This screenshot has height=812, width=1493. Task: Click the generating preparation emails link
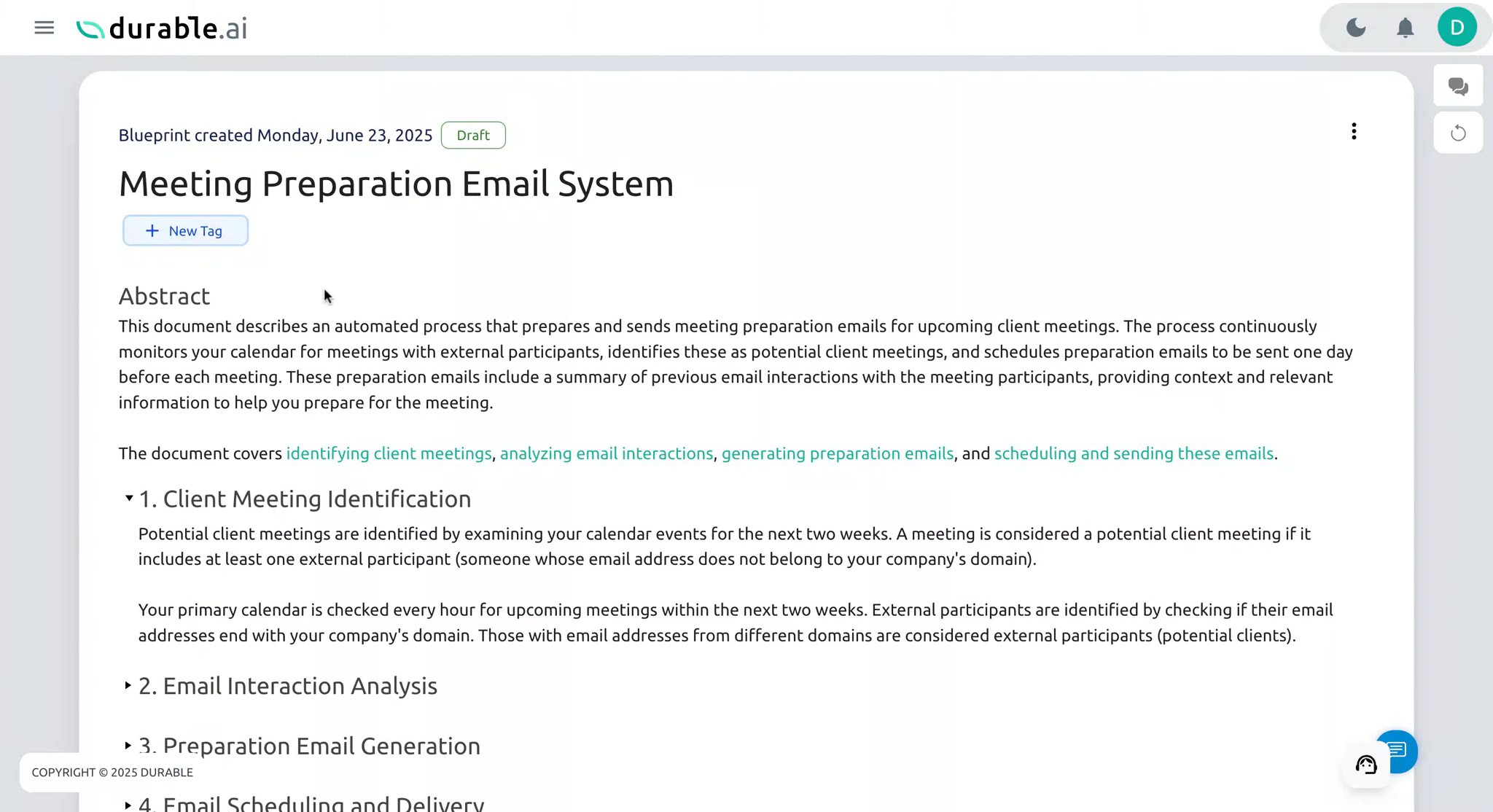[838, 453]
